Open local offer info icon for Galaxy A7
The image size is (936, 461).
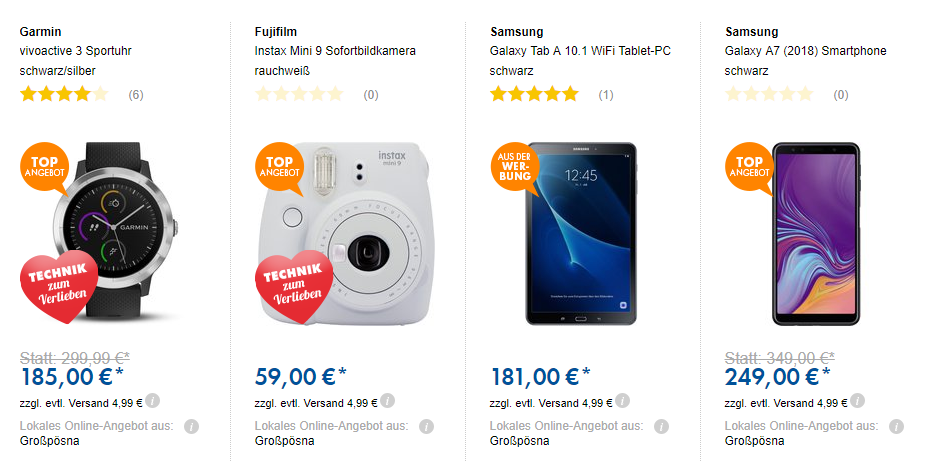point(897,426)
